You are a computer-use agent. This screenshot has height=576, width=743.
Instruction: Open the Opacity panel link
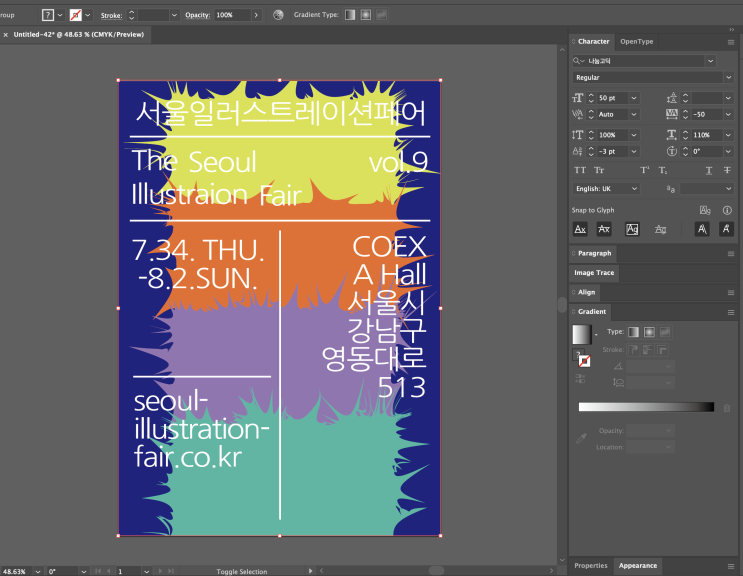pyautogui.click(x=198, y=15)
